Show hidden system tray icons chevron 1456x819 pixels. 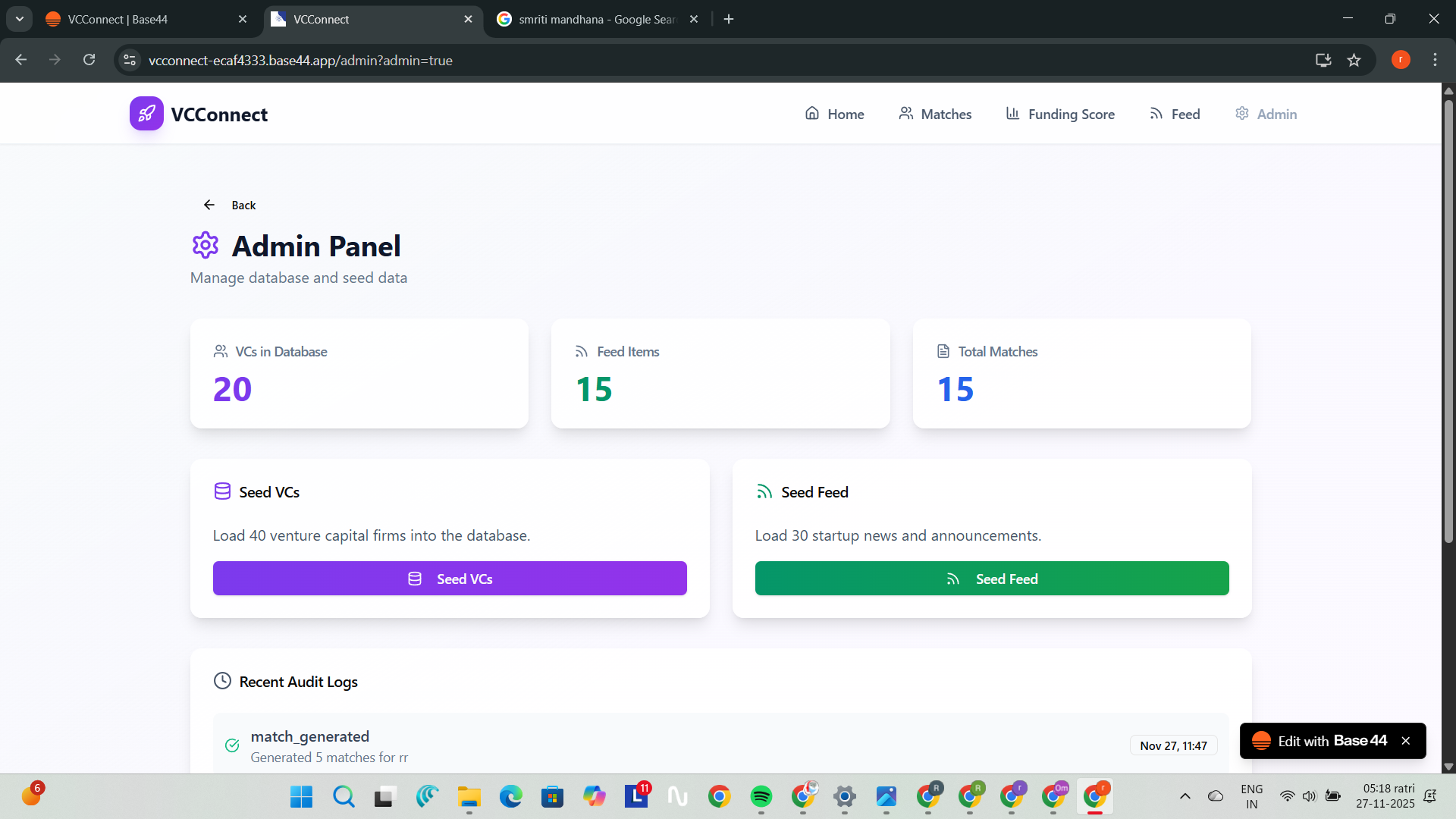(x=1185, y=796)
